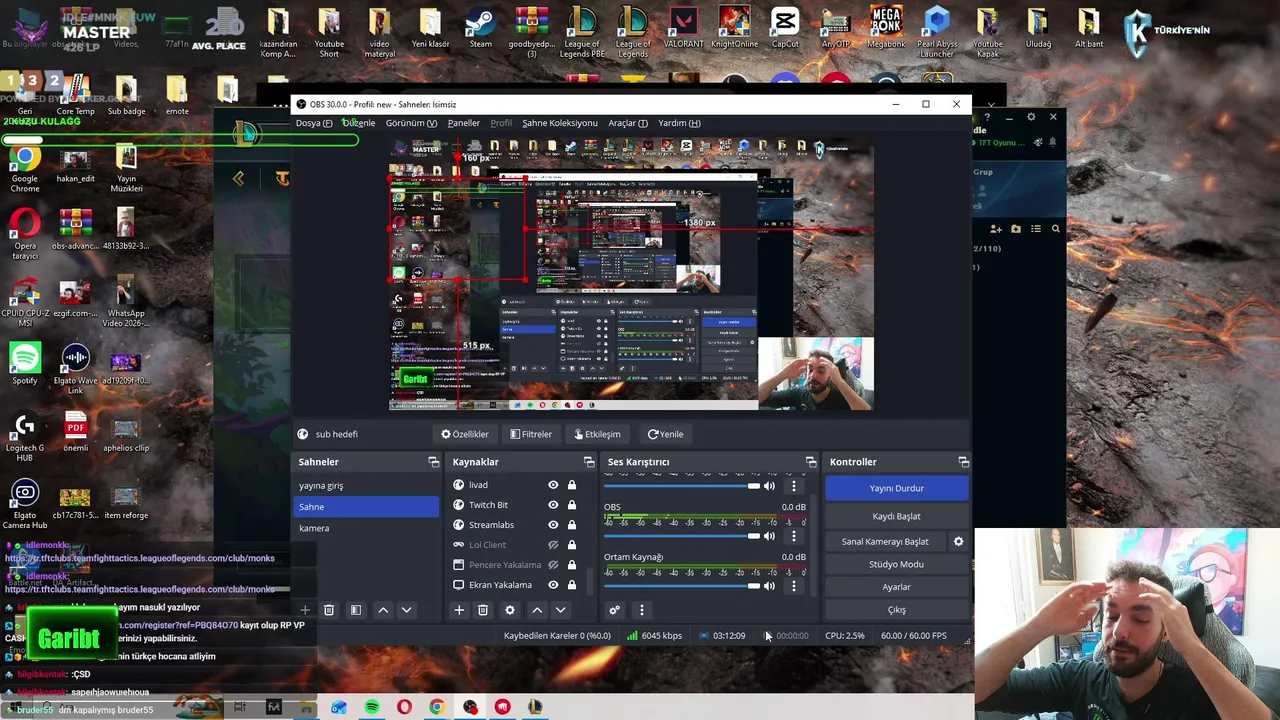The image size is (1280, 720).
Task: Open Spotify from the Windows taskbar
Action: point(371,707)
